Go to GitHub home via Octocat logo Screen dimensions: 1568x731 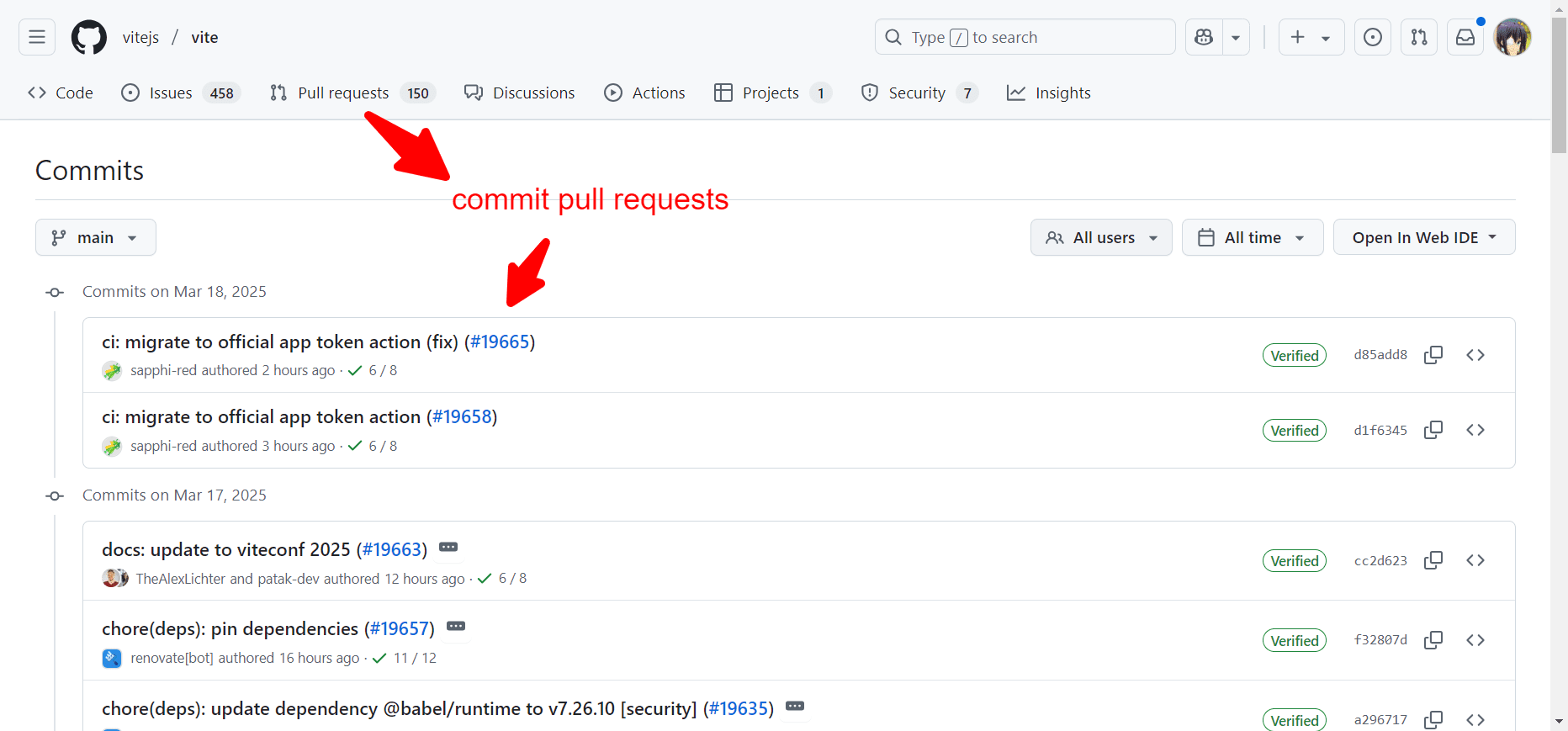point(89,37)
